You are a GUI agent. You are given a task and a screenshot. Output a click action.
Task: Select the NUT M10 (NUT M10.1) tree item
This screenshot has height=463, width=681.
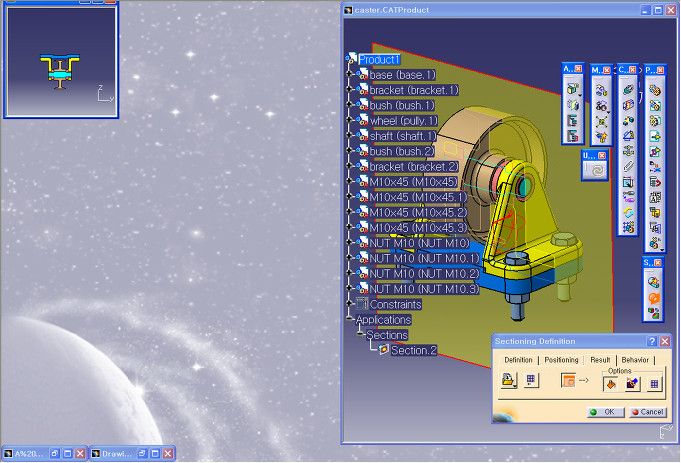pyautogui.click(x=424, y=258)
